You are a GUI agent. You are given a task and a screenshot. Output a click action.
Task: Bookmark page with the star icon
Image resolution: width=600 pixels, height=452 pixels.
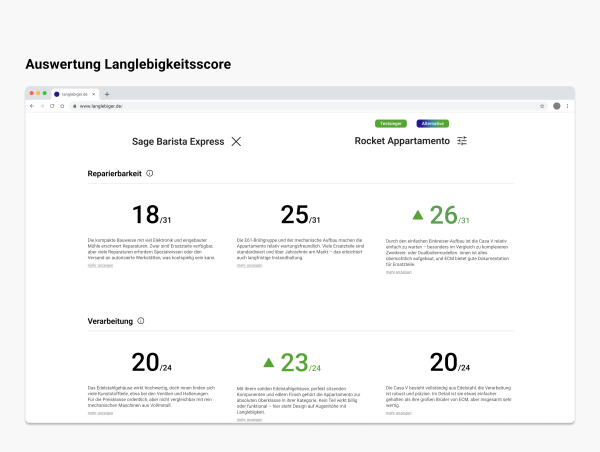(x=542, y=105)
